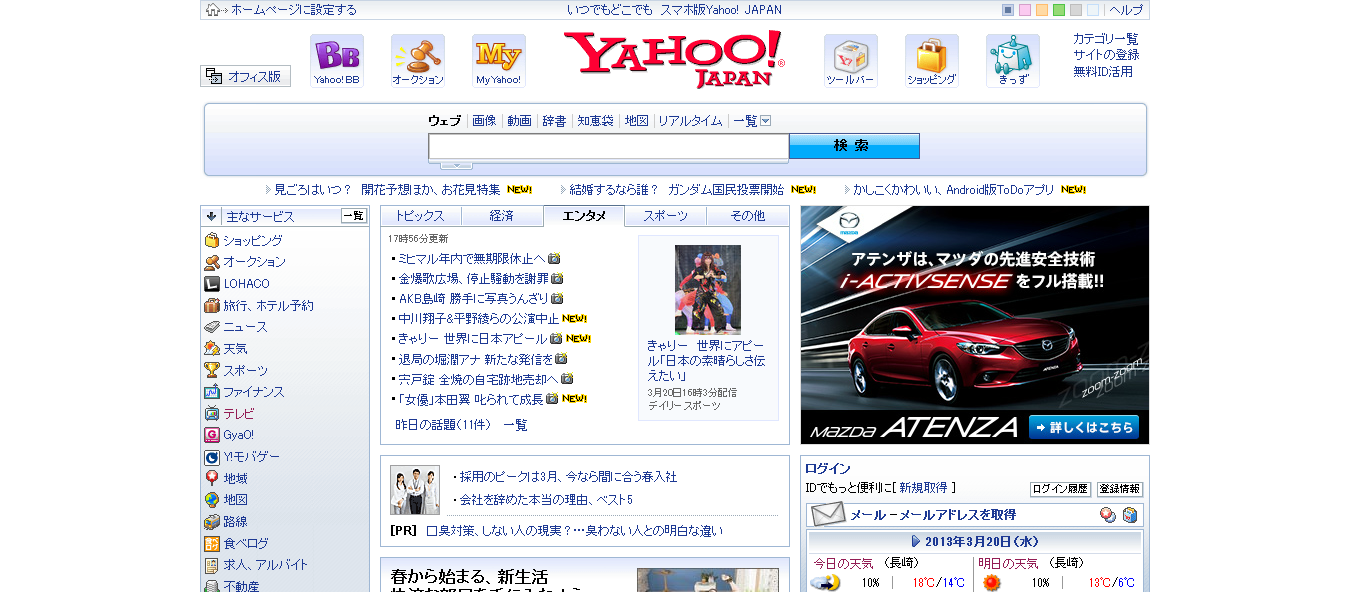Open 路線 in the services sidebar
The image size is (1349, 592).
coord(235,522)
